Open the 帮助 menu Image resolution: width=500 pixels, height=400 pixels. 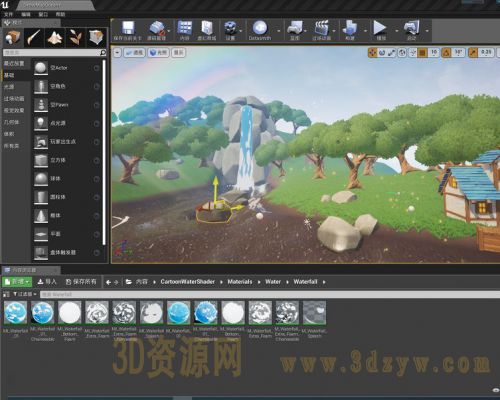[x=60, y=14]
